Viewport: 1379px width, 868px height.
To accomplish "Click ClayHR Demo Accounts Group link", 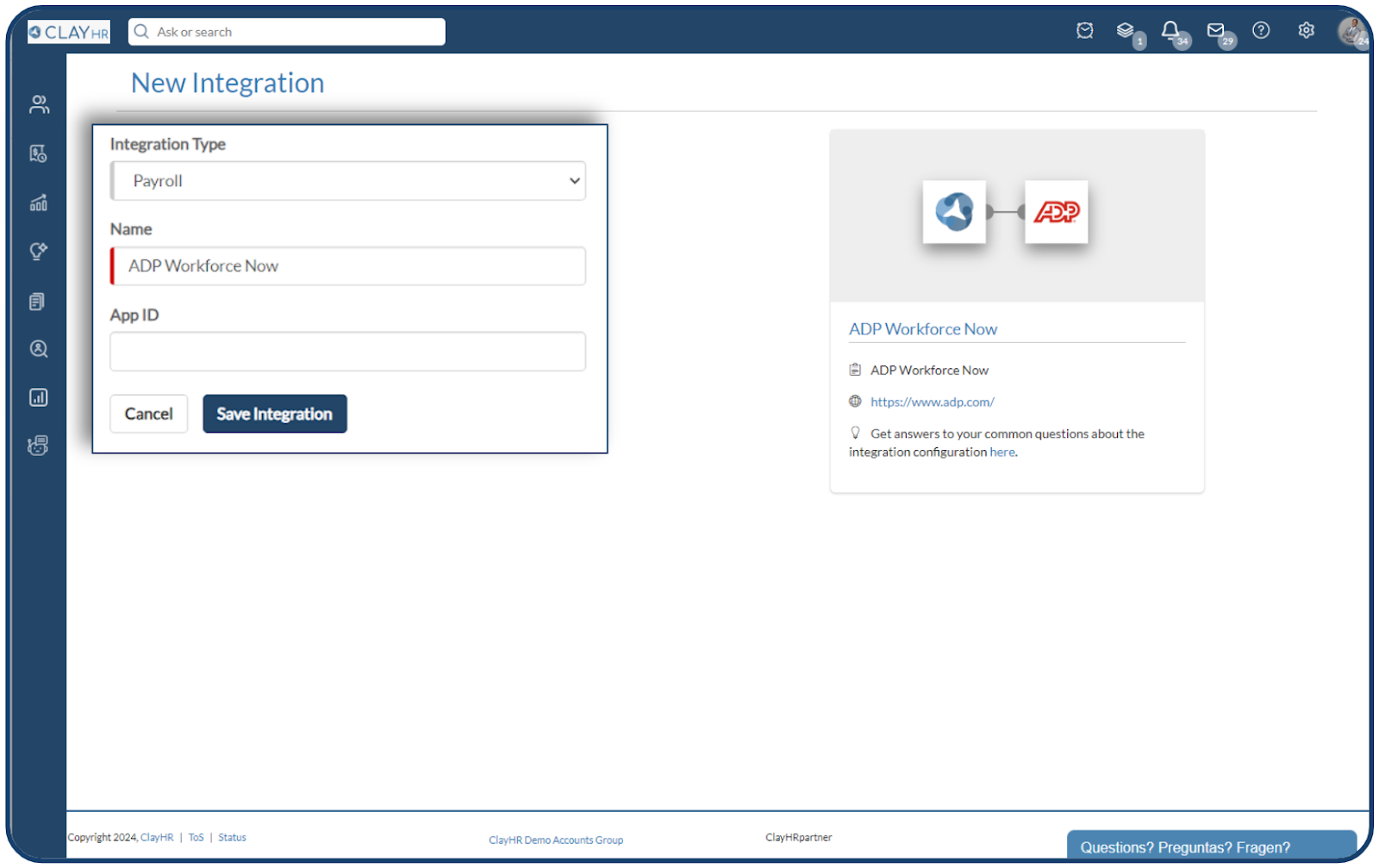I will click(556, 840).
